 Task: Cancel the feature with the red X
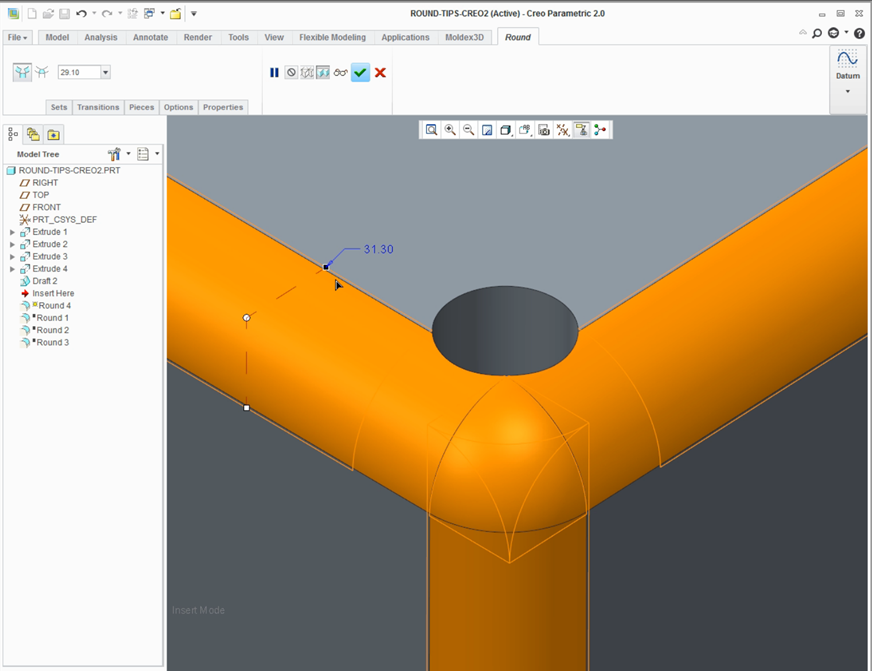378,72
